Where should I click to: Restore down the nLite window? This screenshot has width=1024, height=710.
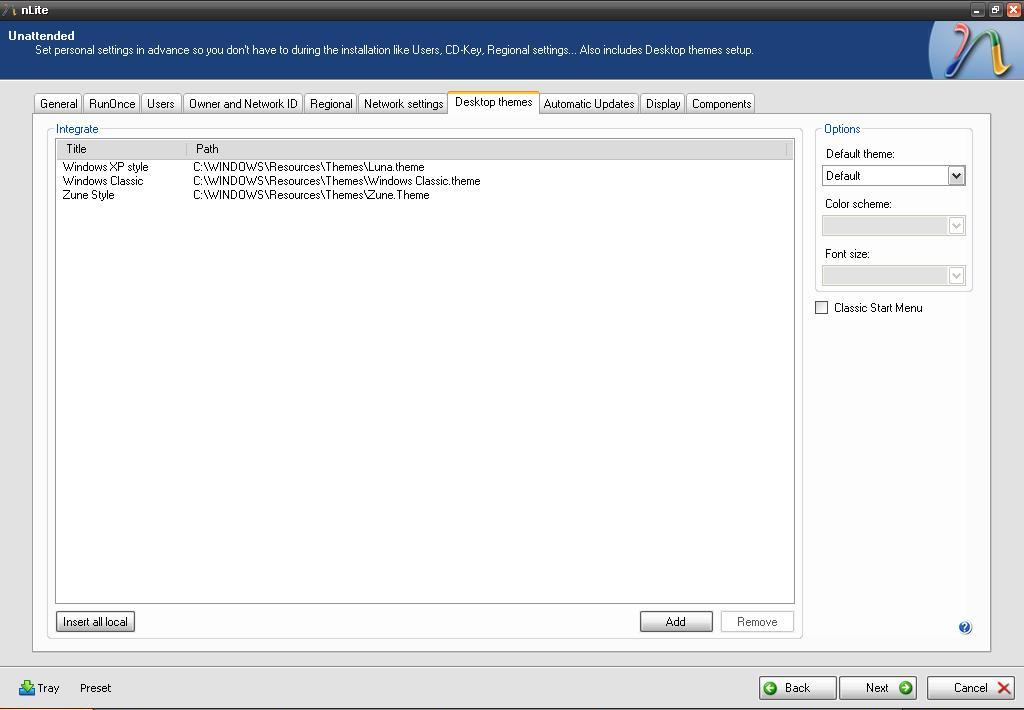(x=995, y=10)
